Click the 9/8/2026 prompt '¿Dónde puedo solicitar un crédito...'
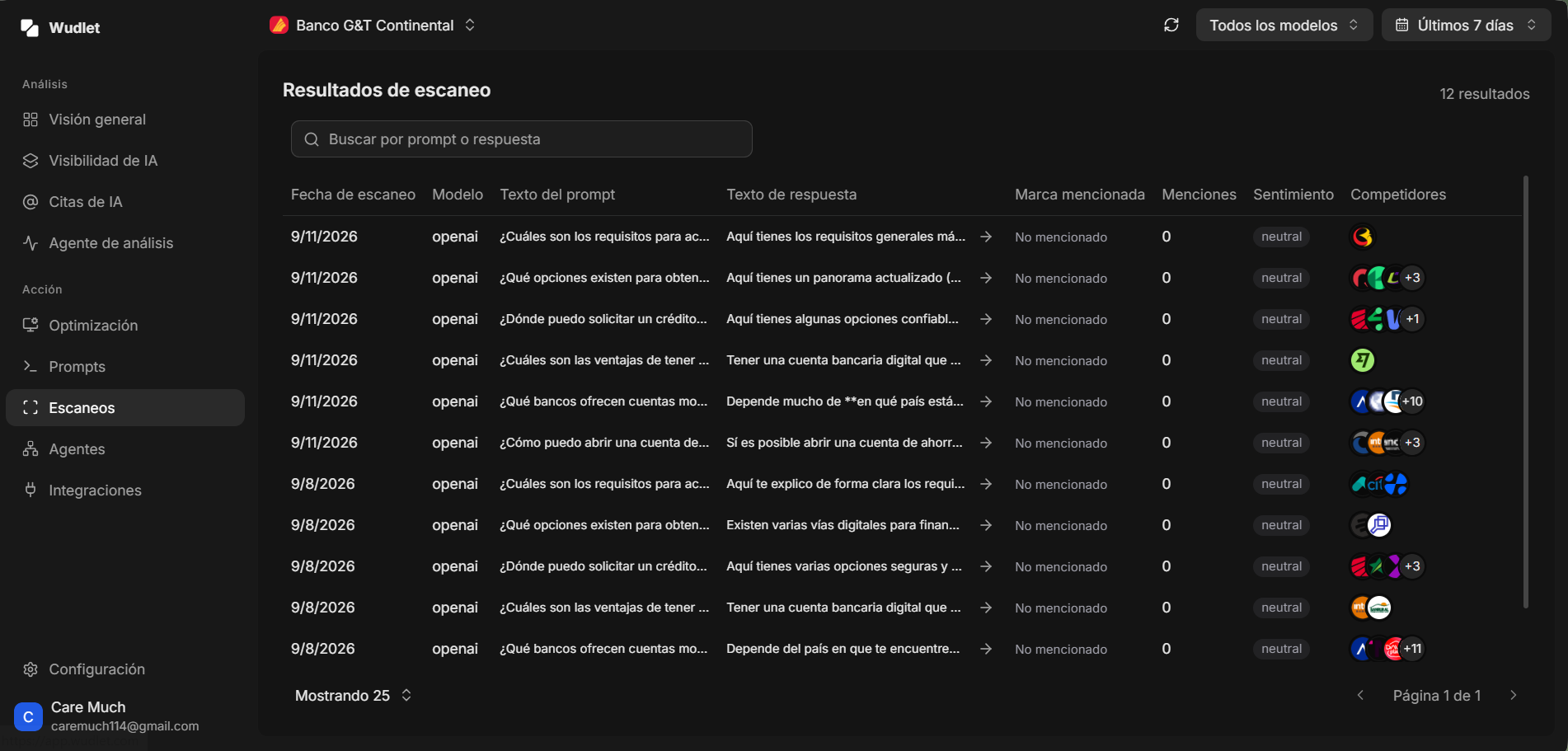The height and width of the screenshot is (751, 1568). [x=603, y=566]
